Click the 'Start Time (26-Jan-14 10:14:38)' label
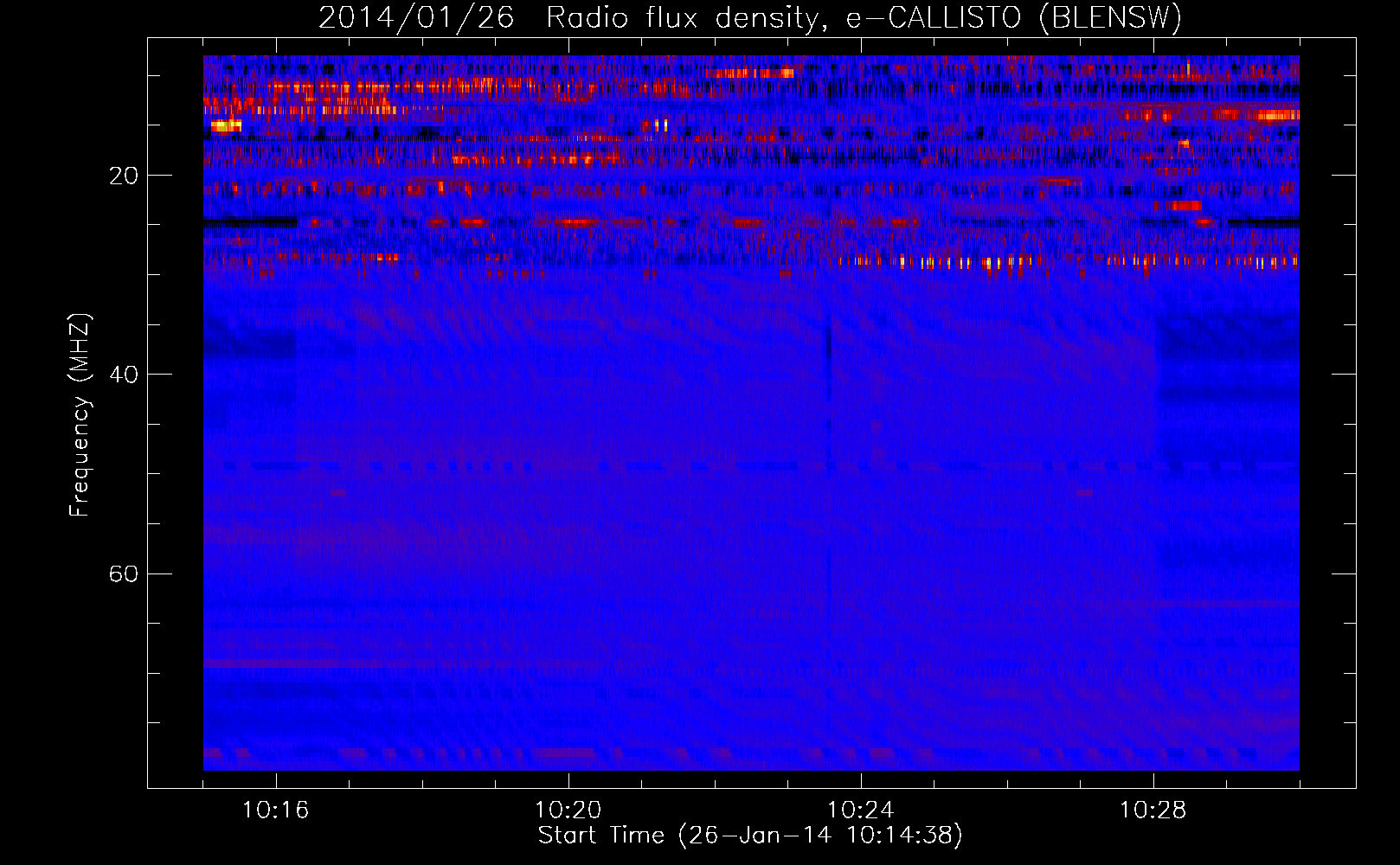The image size is (1400, 865). click(750, 836)
